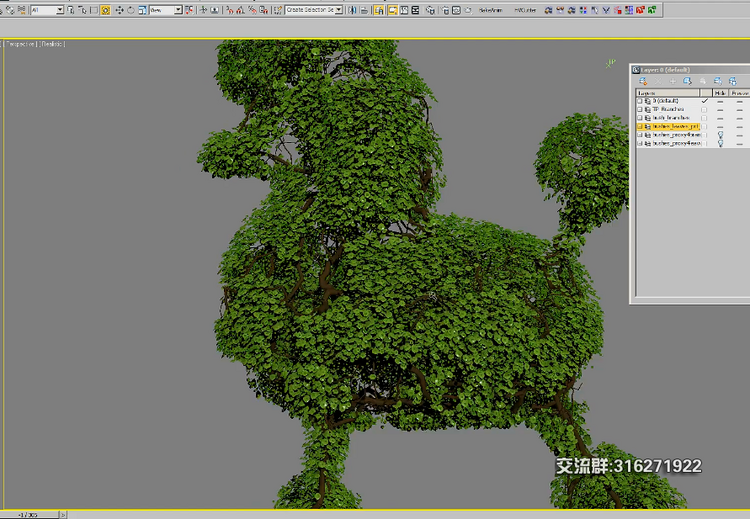750x519 pixels.
Task: Click the teapot Render Production icon
Action: [468, 10]
